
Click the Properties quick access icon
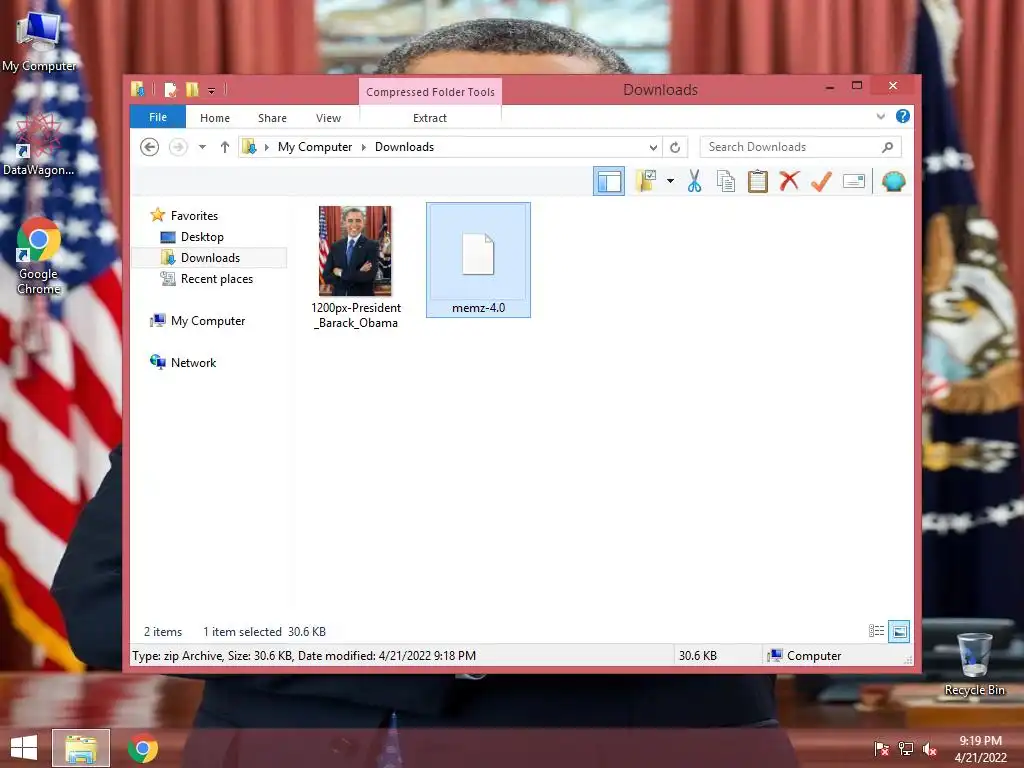click(170, 89)
